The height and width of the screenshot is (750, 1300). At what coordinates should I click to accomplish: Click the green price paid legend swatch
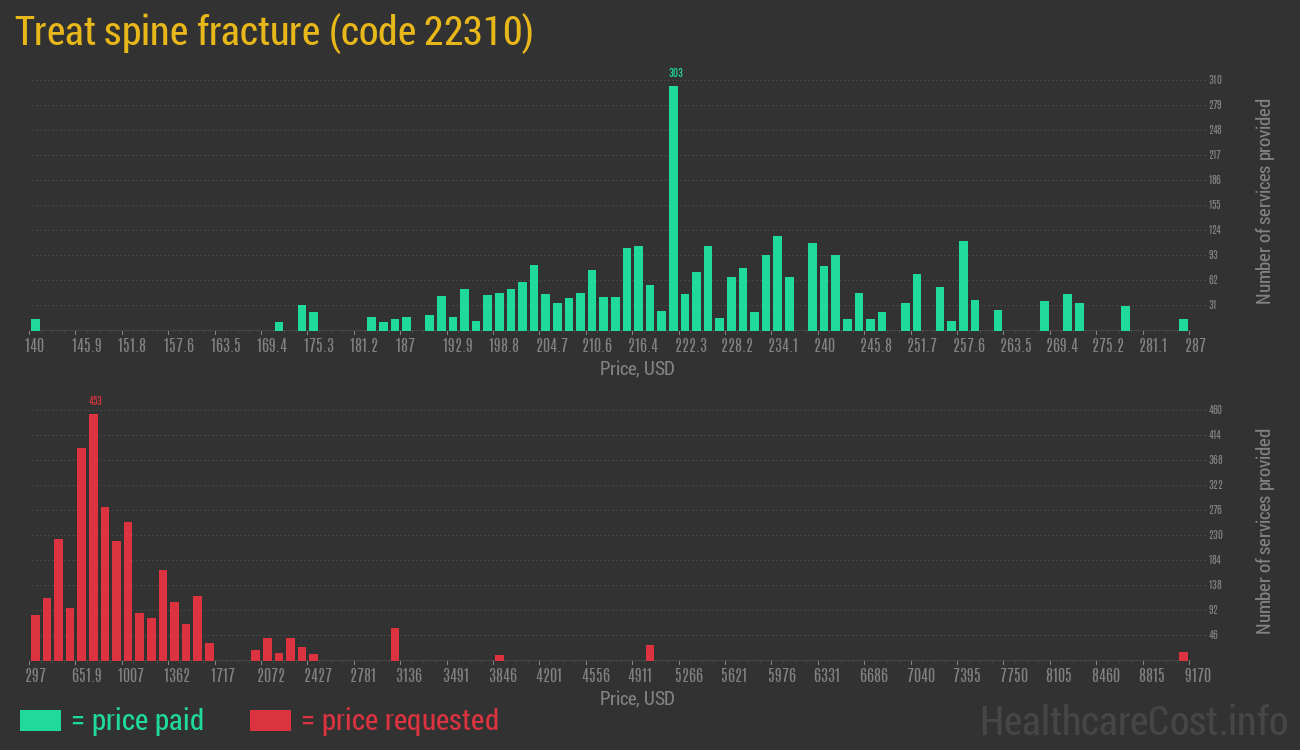[40, 720]
